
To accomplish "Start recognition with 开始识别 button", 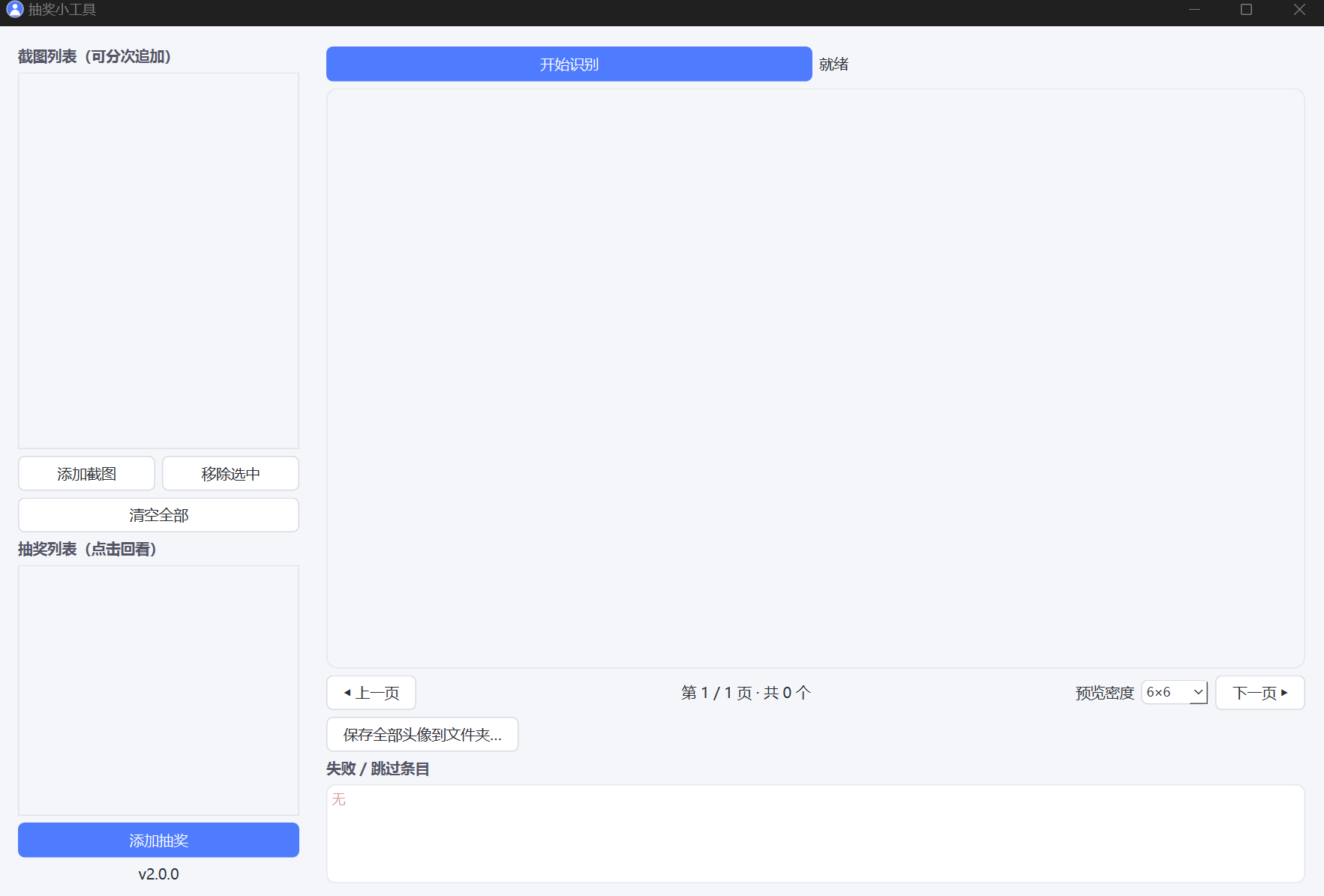I will (569, 64).
